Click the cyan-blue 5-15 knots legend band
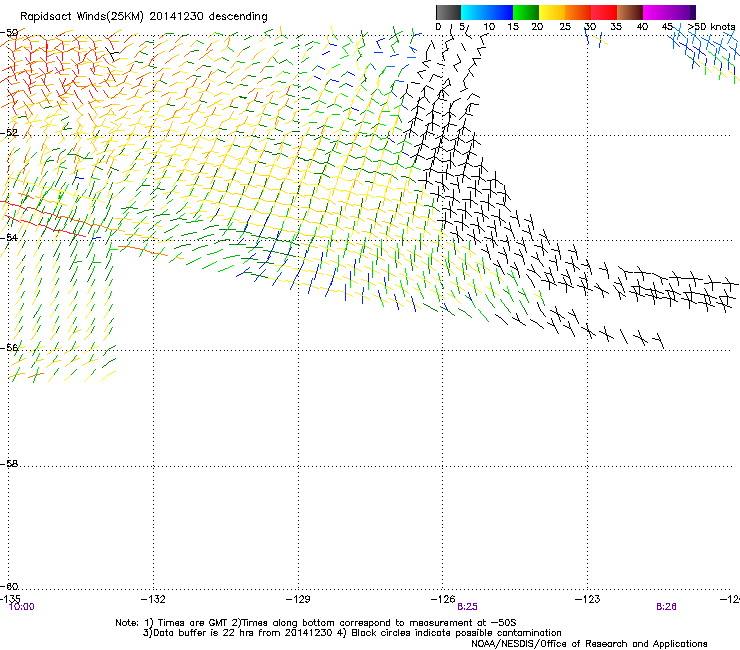The height and width of the screenshot is (650, 740). click(x=487, y=12)
